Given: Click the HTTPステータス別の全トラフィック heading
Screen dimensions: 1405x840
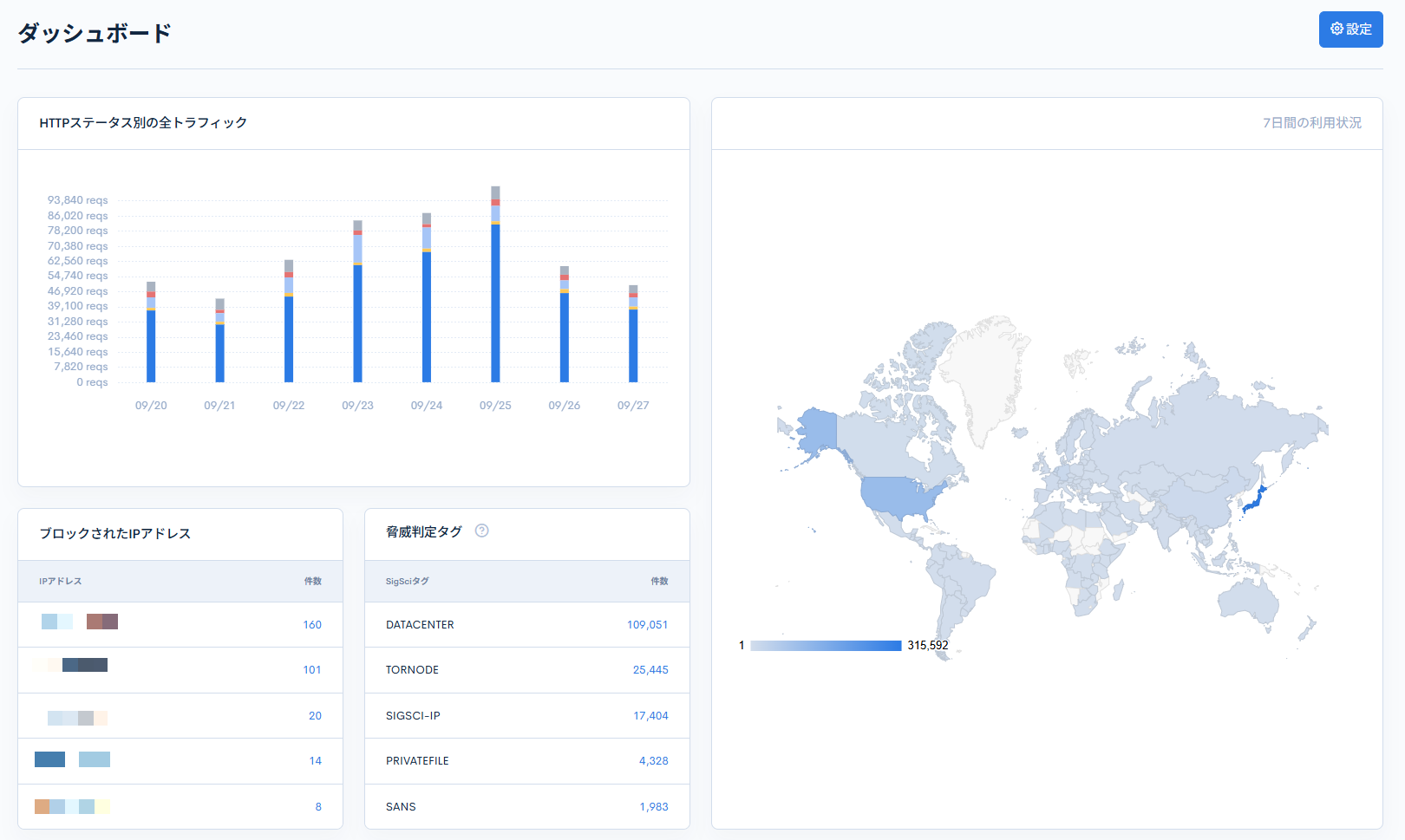Looking at the screenshot, I should click(143, 123).
